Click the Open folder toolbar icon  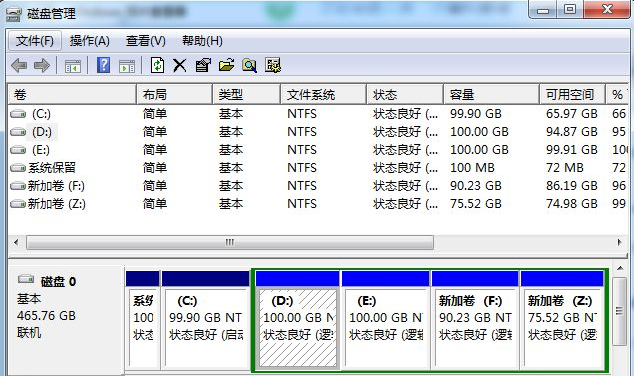coord(226,65)
